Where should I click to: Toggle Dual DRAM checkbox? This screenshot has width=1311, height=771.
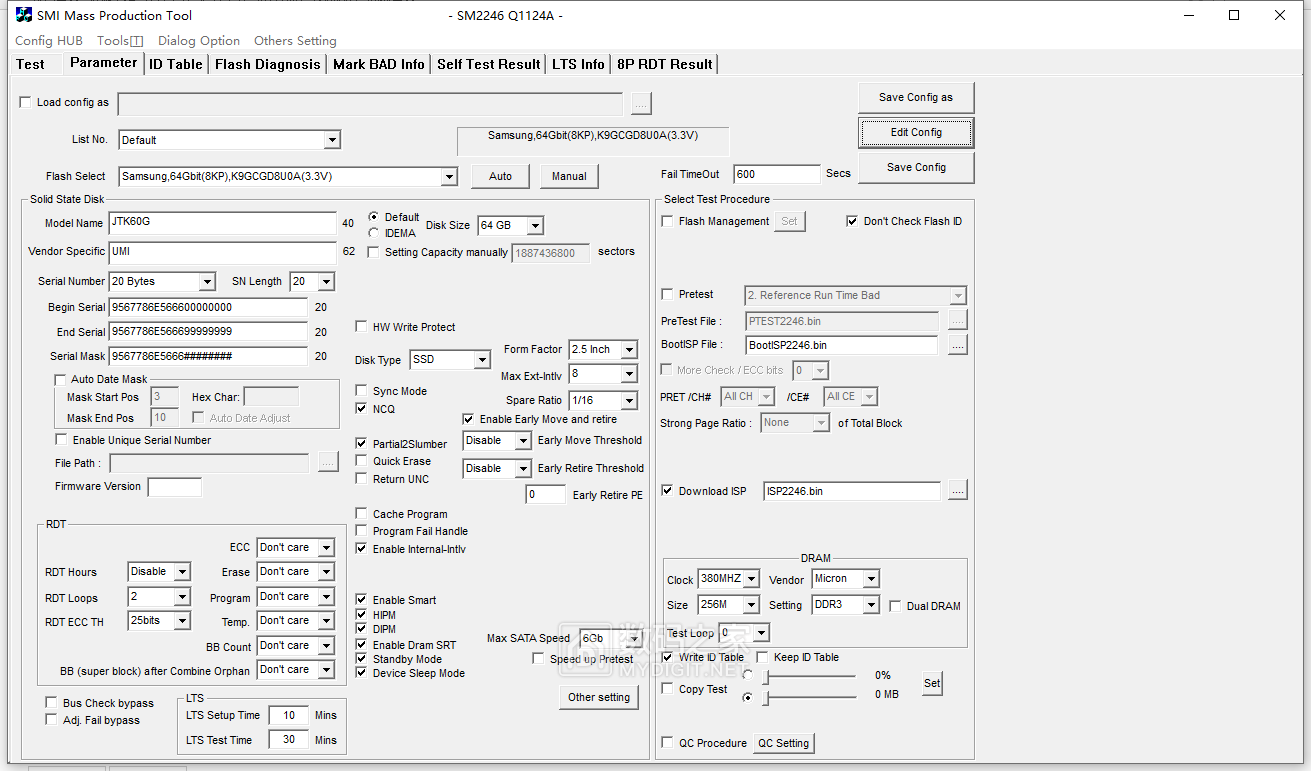tap(896, 606)
